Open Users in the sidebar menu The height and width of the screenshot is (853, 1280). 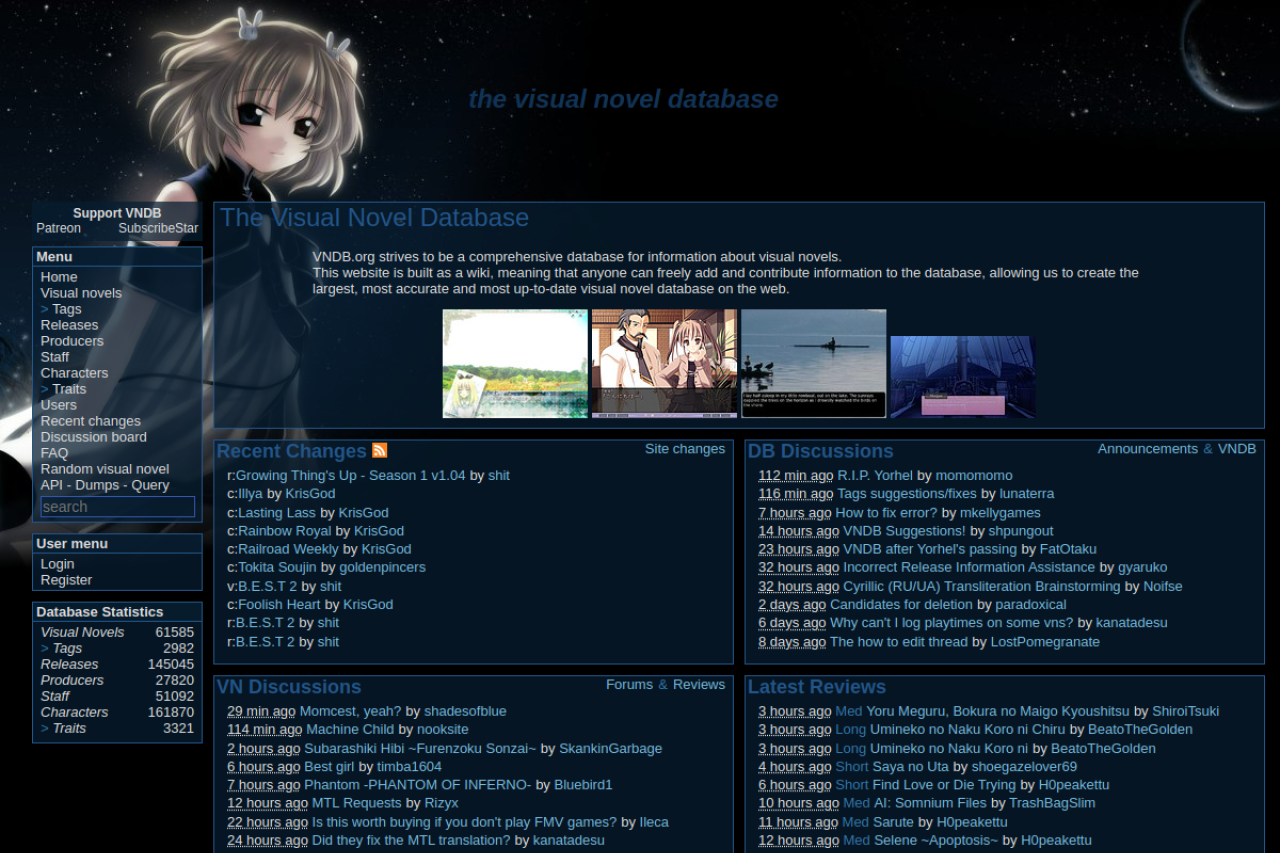59,405
